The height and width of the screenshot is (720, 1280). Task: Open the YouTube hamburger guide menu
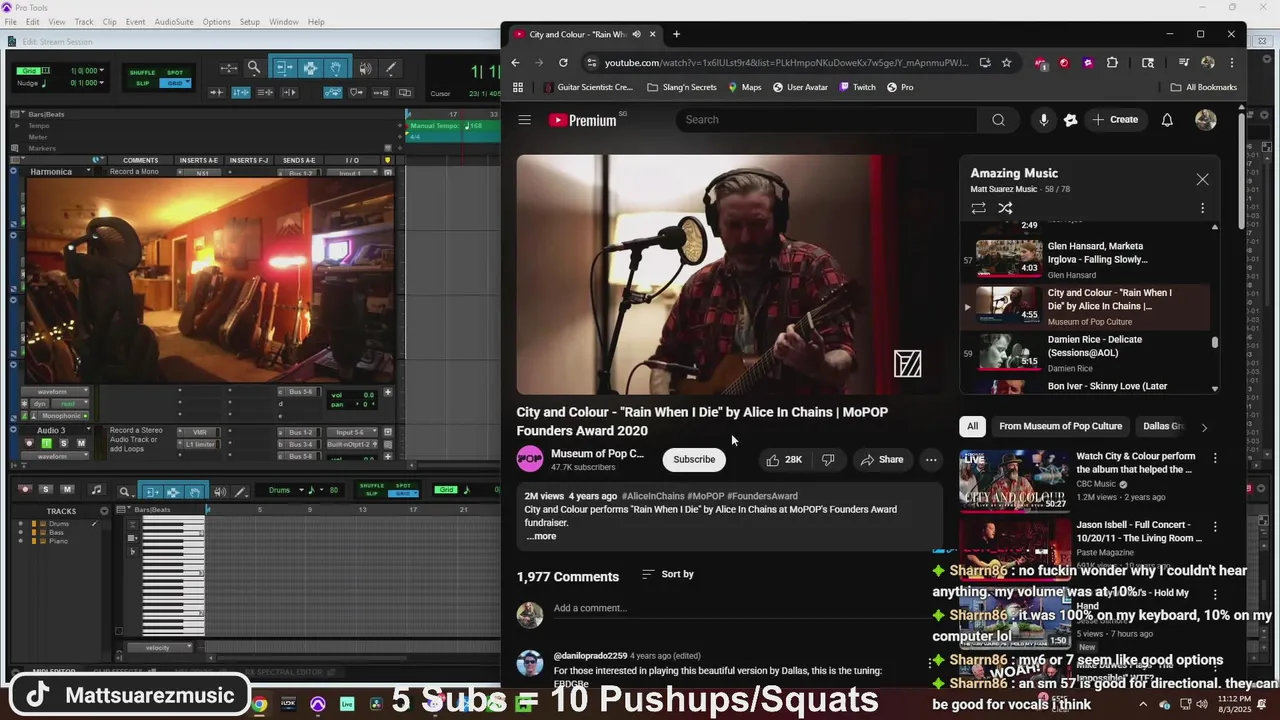coord(525,120)
